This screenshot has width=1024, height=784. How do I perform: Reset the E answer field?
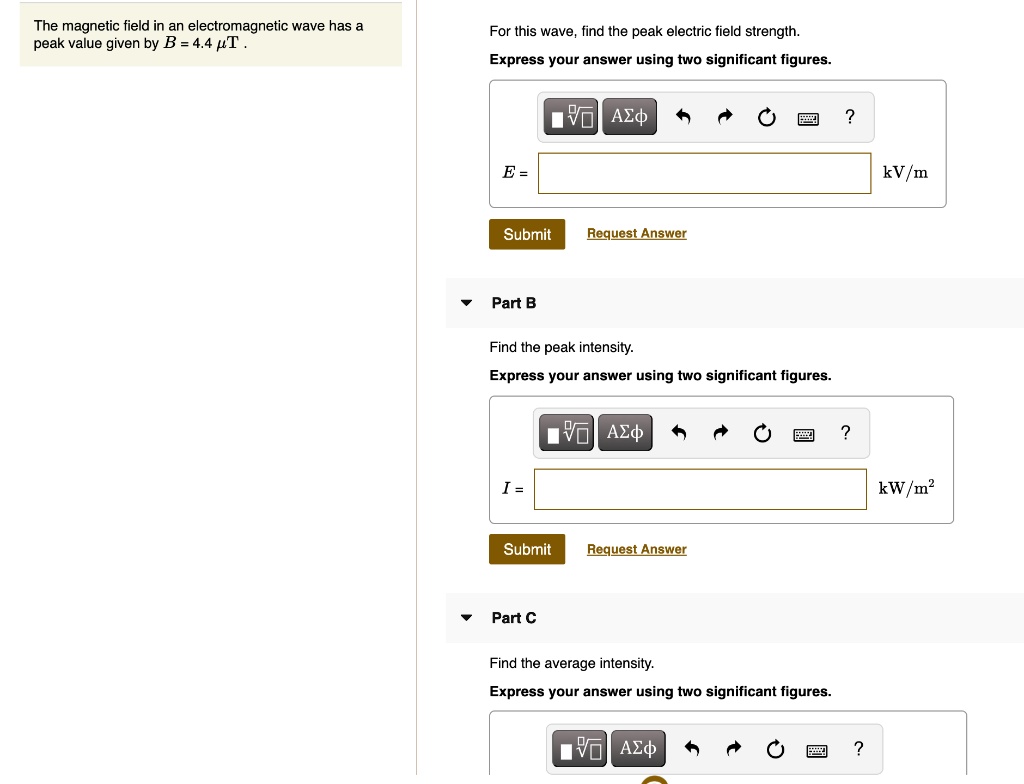tap(767, 117)
